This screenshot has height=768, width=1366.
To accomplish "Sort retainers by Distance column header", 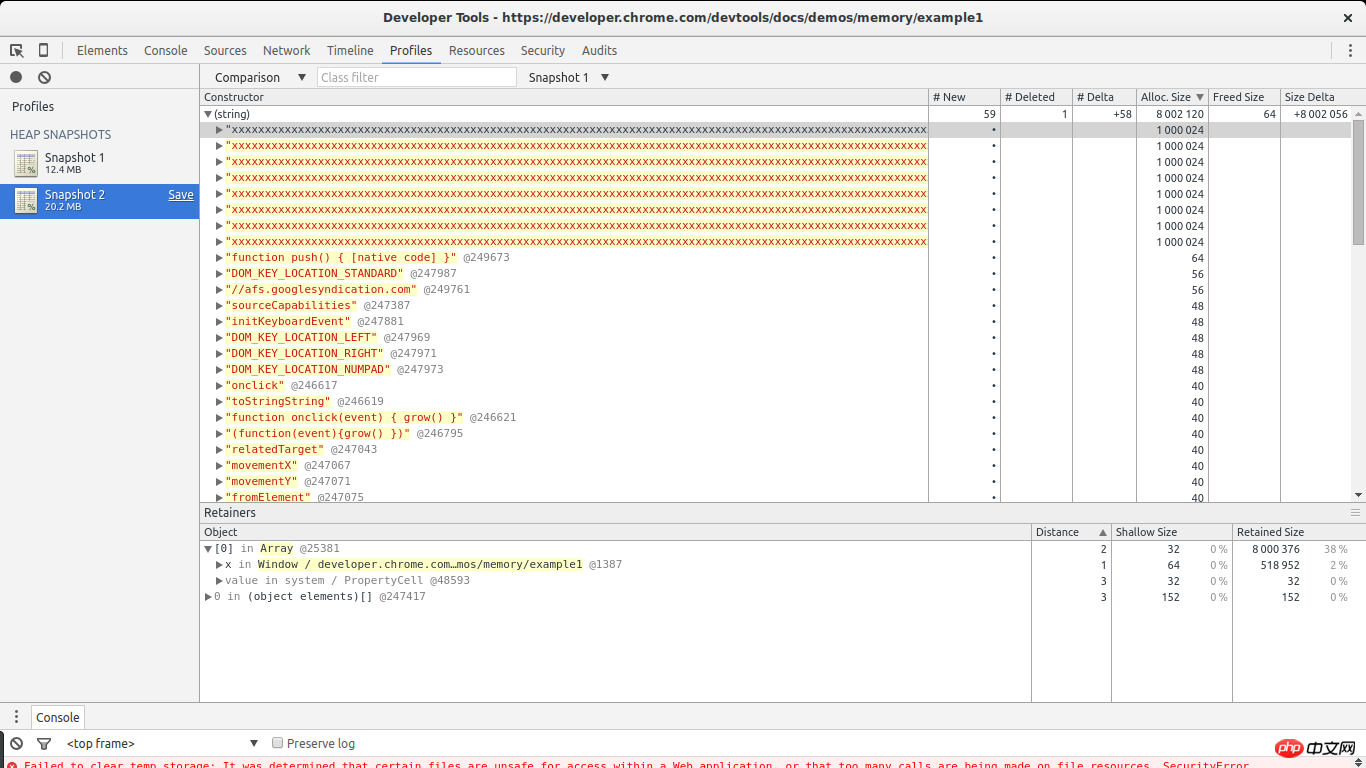I will 1071,532.
